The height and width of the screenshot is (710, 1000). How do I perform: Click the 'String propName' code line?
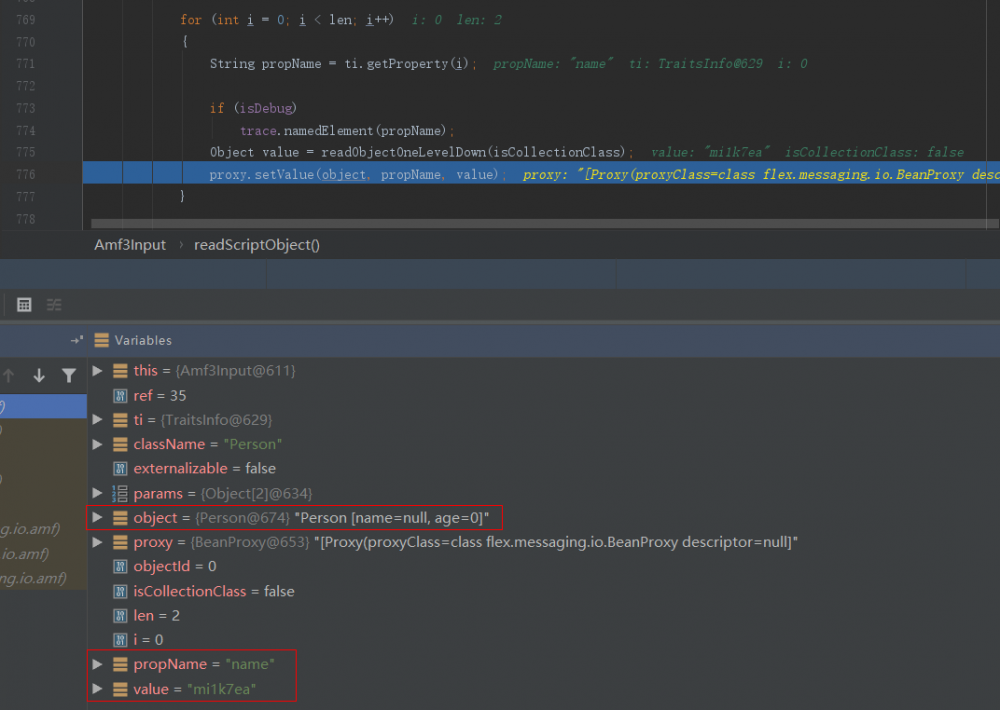pos(343,64)
